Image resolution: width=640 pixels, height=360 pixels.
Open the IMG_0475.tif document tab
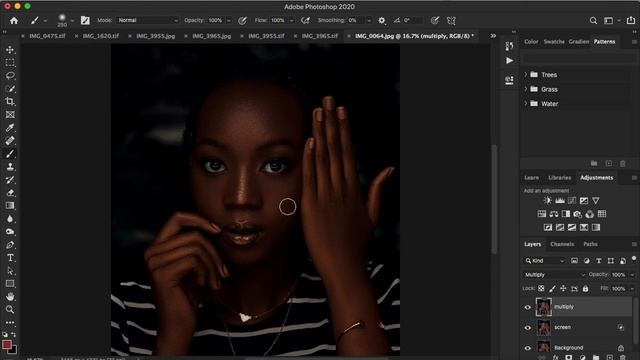tap(47, 36)
